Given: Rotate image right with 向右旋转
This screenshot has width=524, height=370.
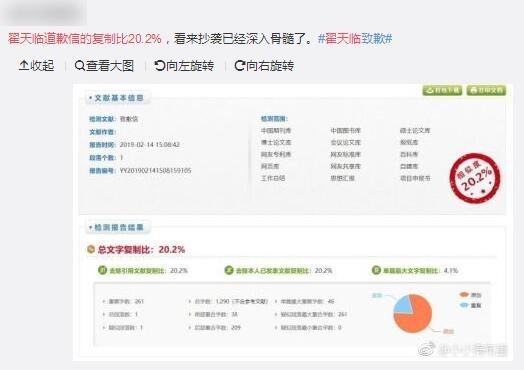Looking at the screenshot, I should [x=264, y=66].
